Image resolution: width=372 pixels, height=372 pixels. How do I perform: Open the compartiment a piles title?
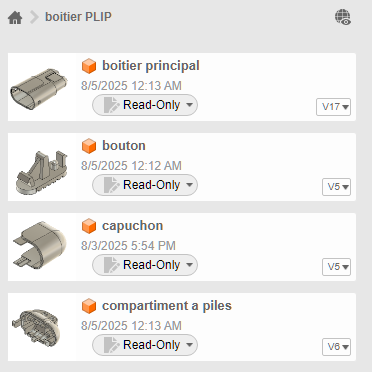point(167,306)
